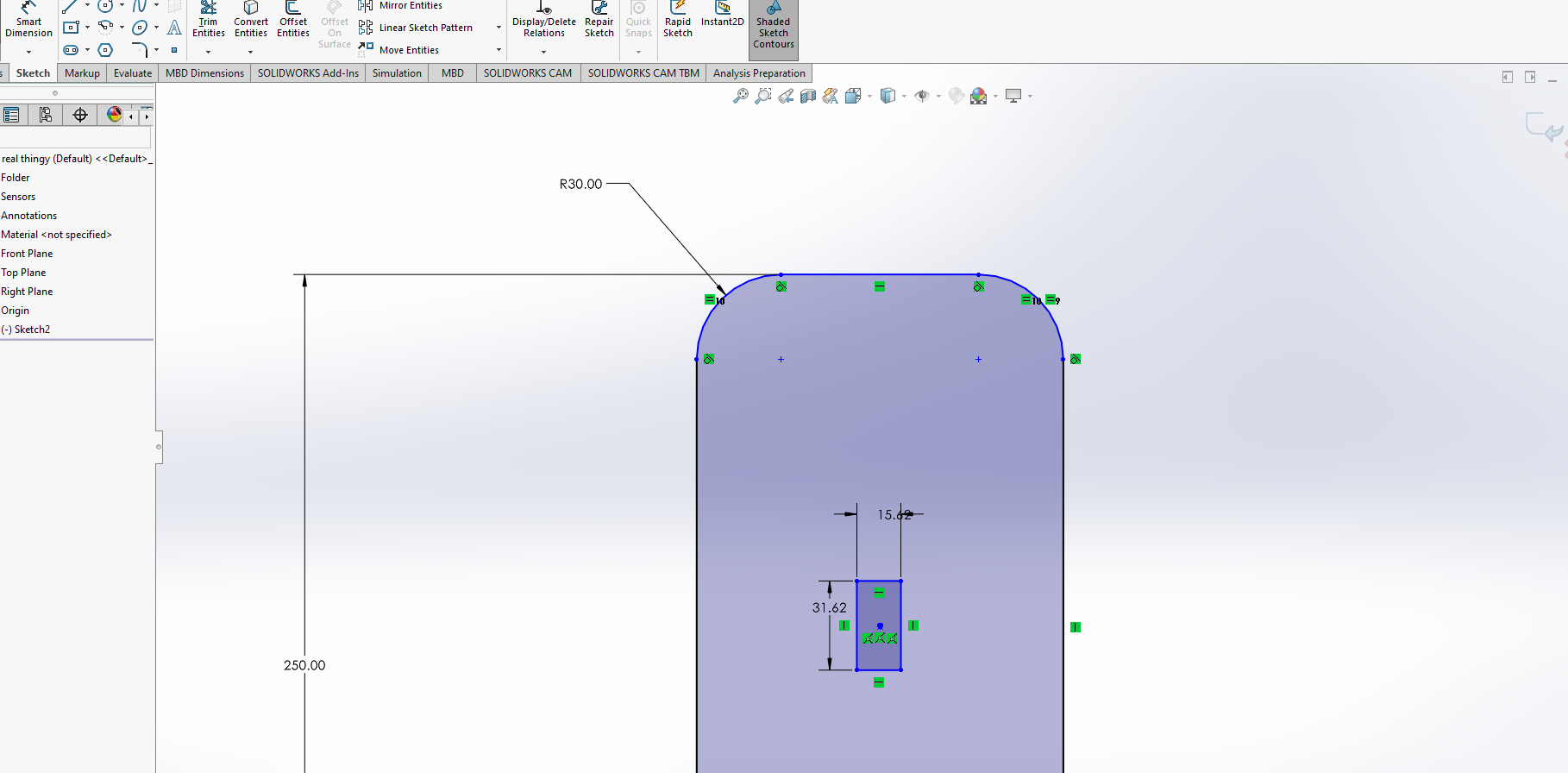1568x773 pixels.
Task: Choose the Offset Entities tool
Action: (x=293, y=21)
